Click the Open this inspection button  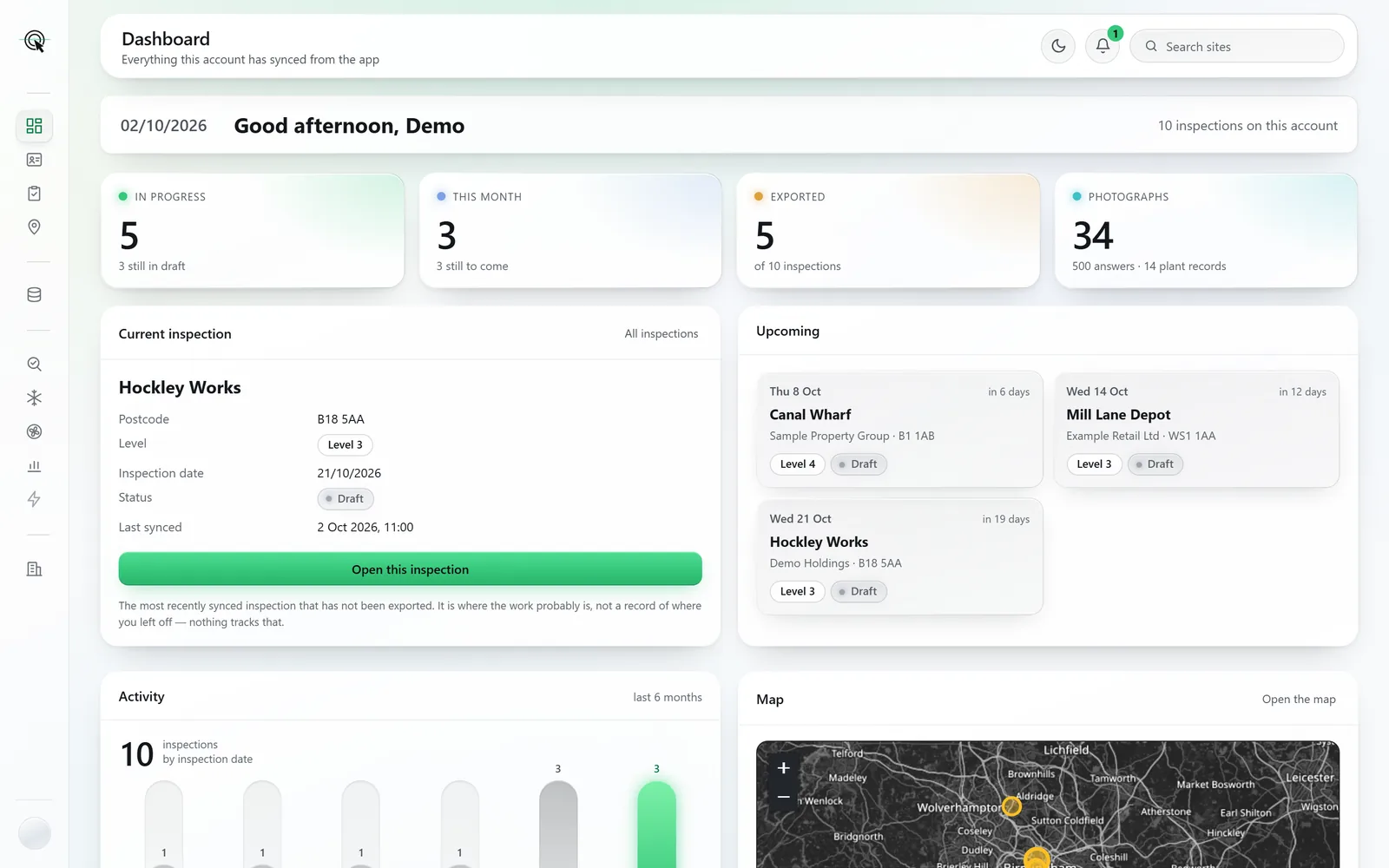tap(410, 569)
